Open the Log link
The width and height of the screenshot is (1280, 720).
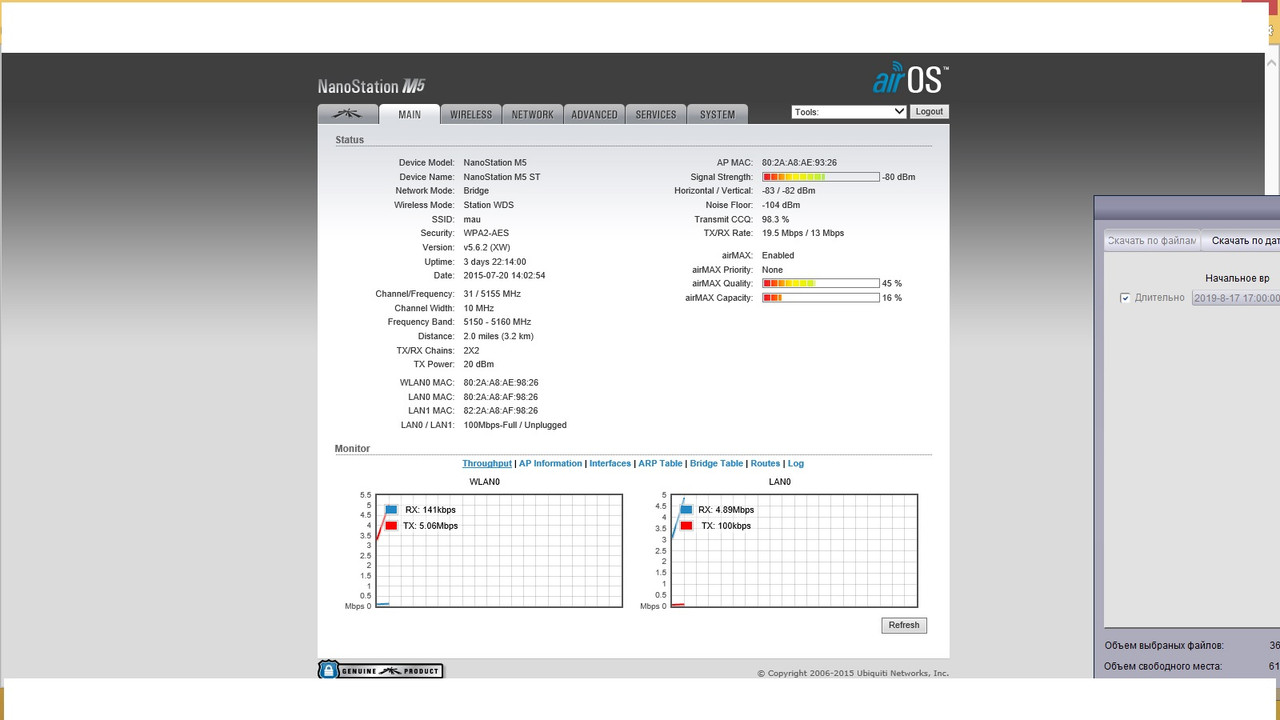coord(795,464)
